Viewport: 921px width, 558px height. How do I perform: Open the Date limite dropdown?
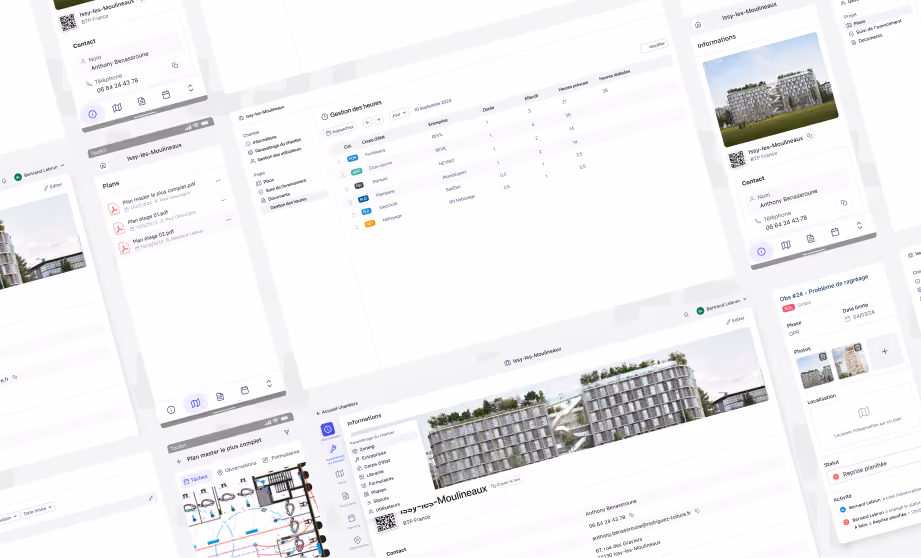[38, 510]
